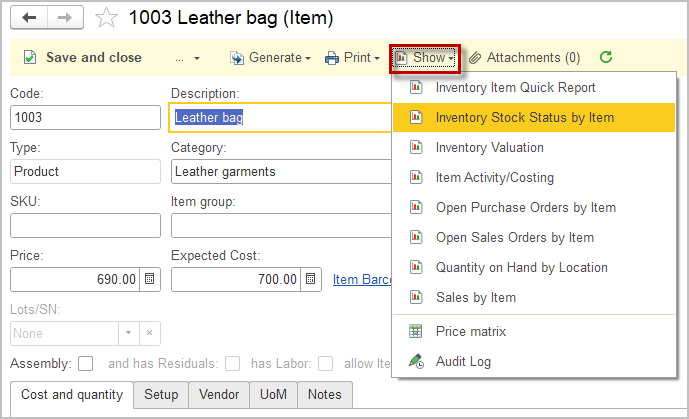Click the forward navigation arrow
Screen dimensions: 689x419
click(64, 18)
